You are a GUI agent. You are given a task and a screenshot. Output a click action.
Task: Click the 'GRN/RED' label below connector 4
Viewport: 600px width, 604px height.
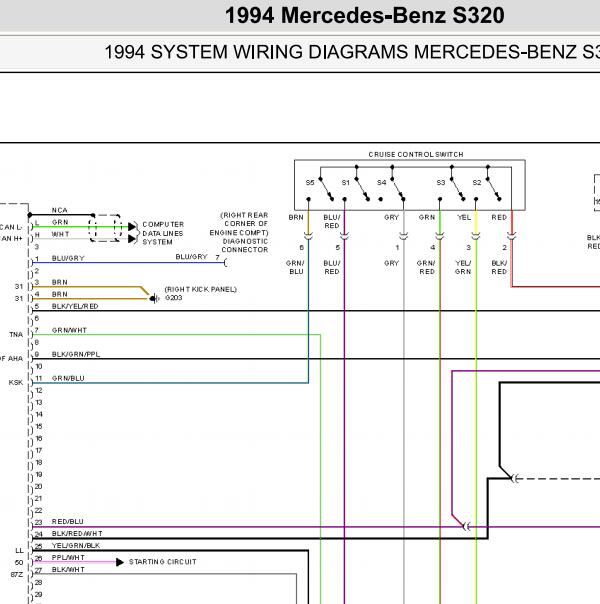426,267
